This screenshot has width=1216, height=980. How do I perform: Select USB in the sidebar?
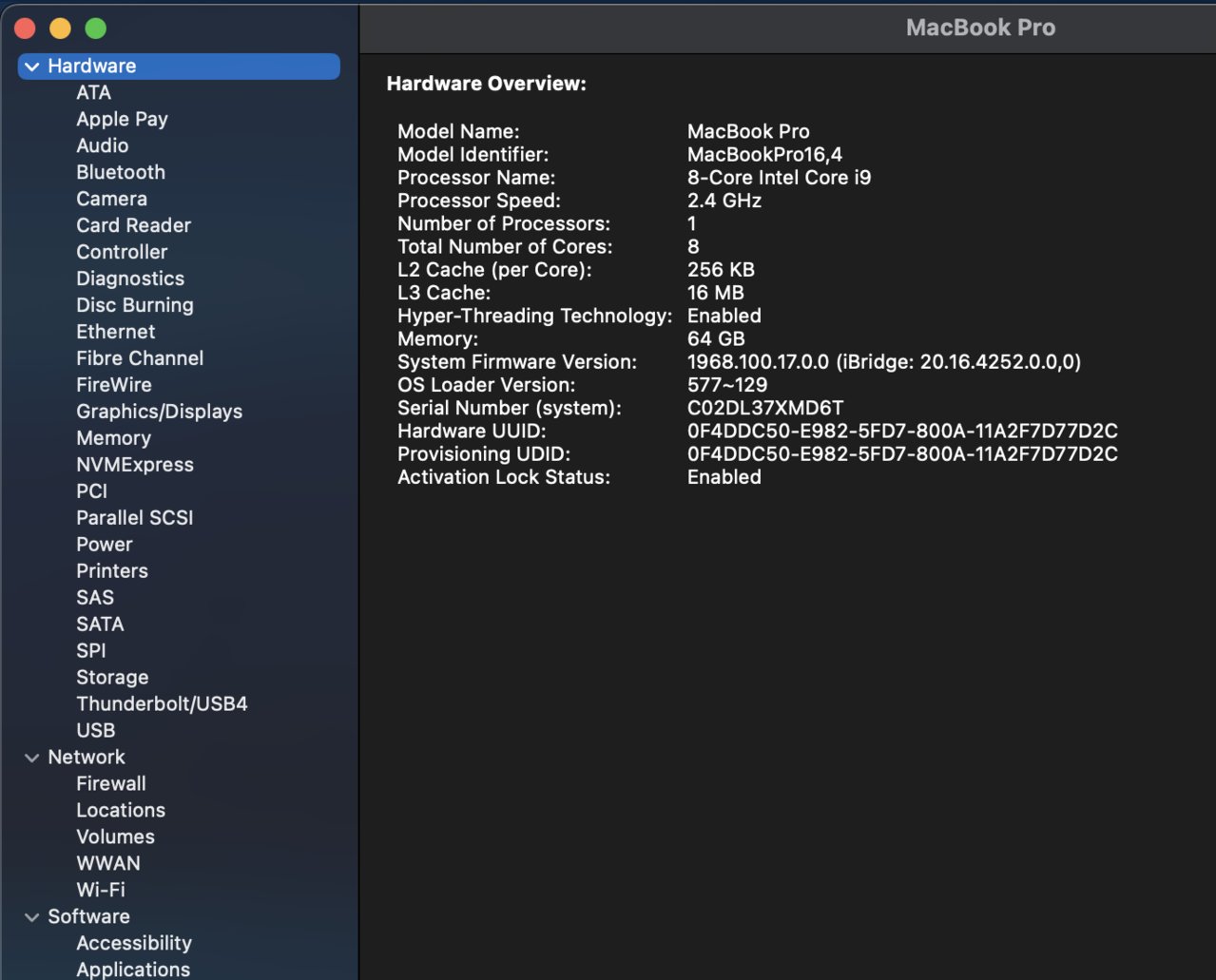96,732
